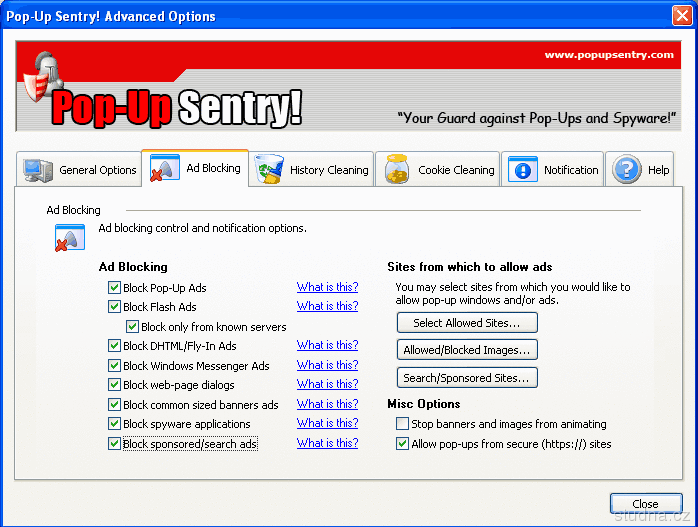Viewport: 698px width, 527px height.
Task: Toggle Block web-page dialogs
Action: pos(114,385)
